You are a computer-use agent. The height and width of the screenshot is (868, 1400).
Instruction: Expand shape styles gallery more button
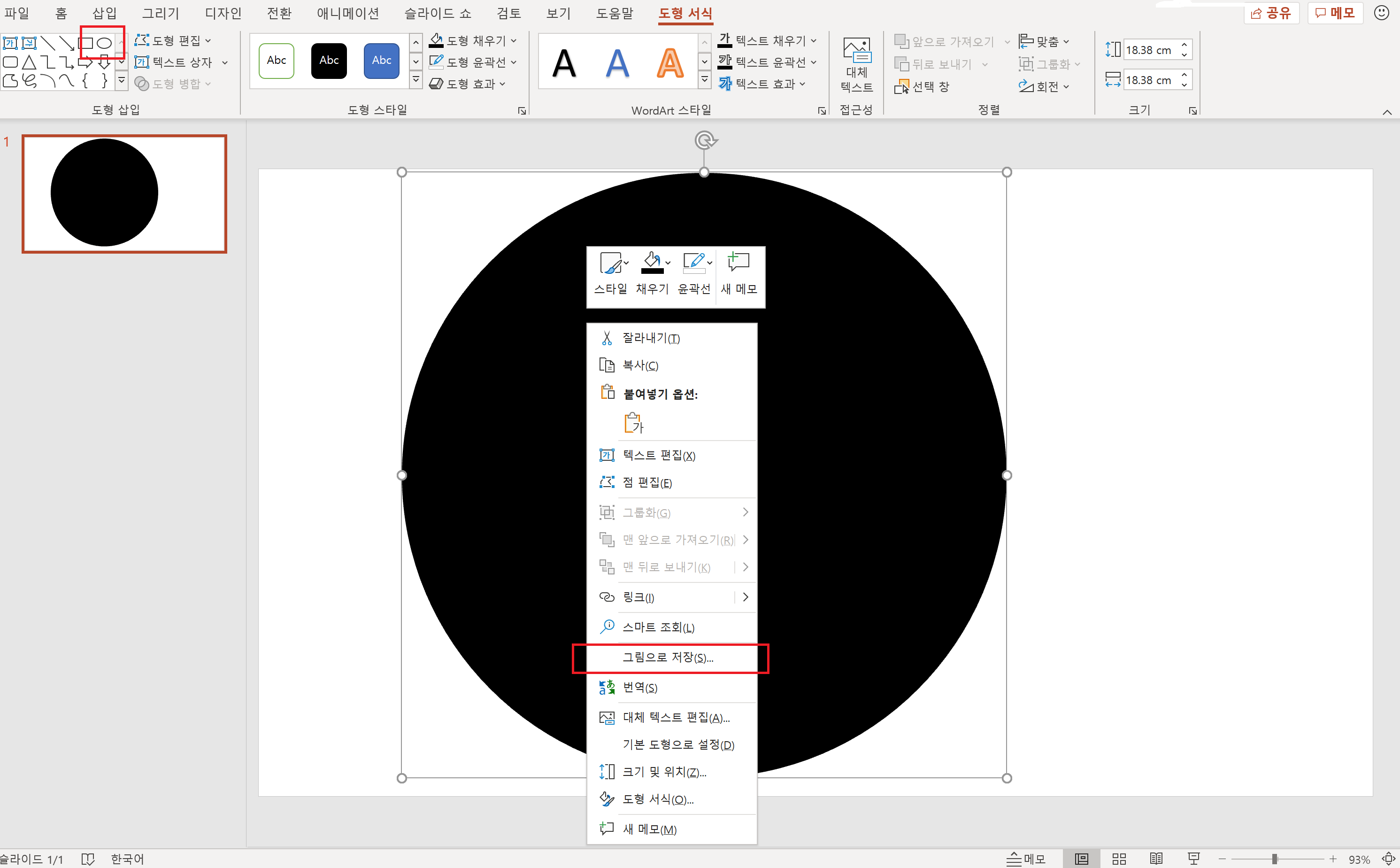[x=416, y=80]
